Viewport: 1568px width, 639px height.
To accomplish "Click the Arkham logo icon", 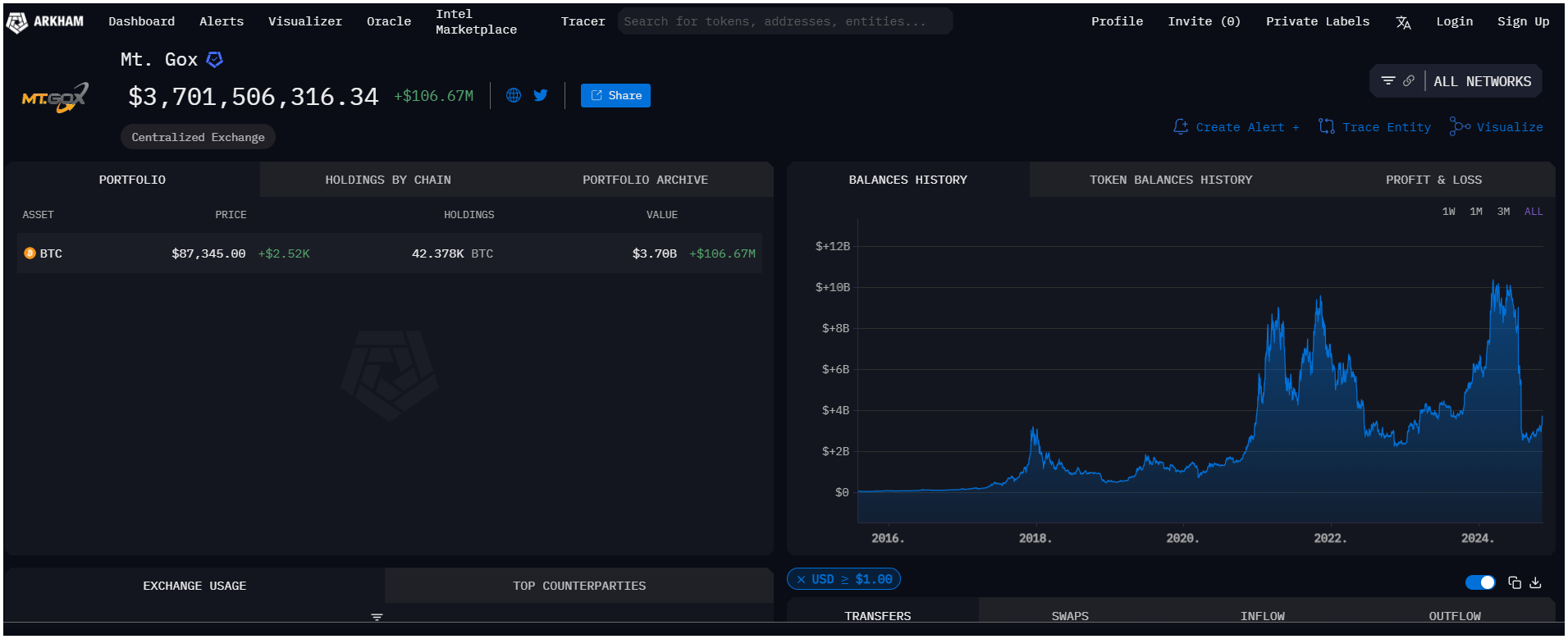I will [x=16, y=22].
